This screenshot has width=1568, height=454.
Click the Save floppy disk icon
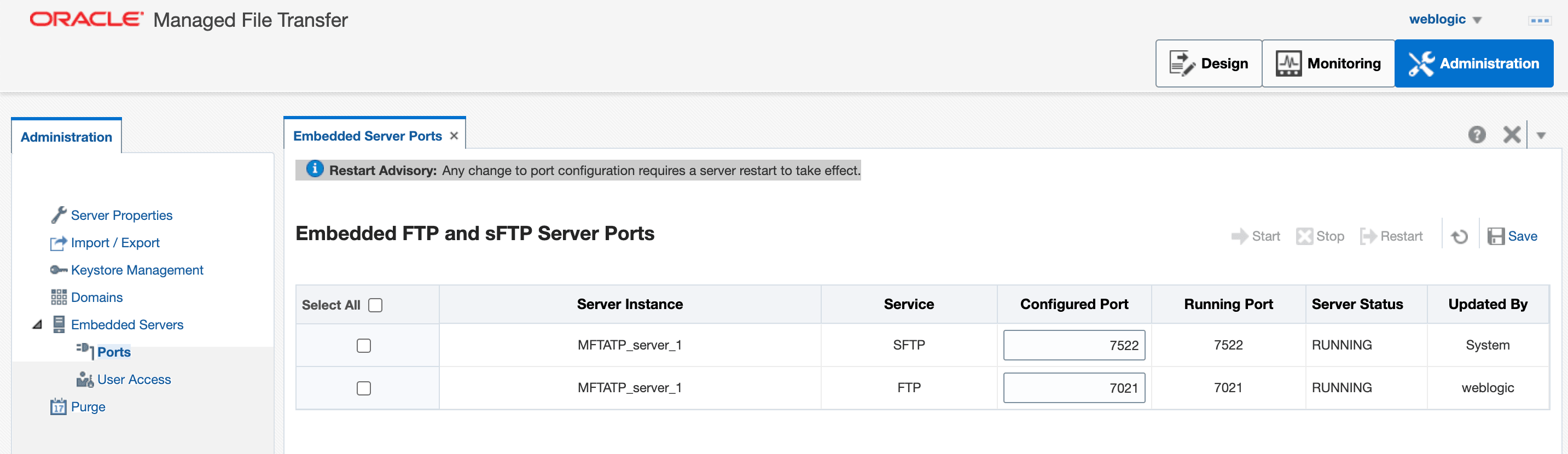tap(1496, 236)
